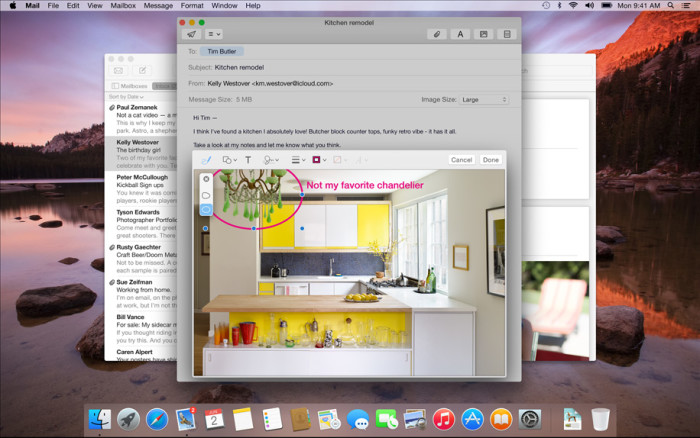700x438 pixels.
Task: Click the Done button in Markup
Action: [x=490, y=160]
